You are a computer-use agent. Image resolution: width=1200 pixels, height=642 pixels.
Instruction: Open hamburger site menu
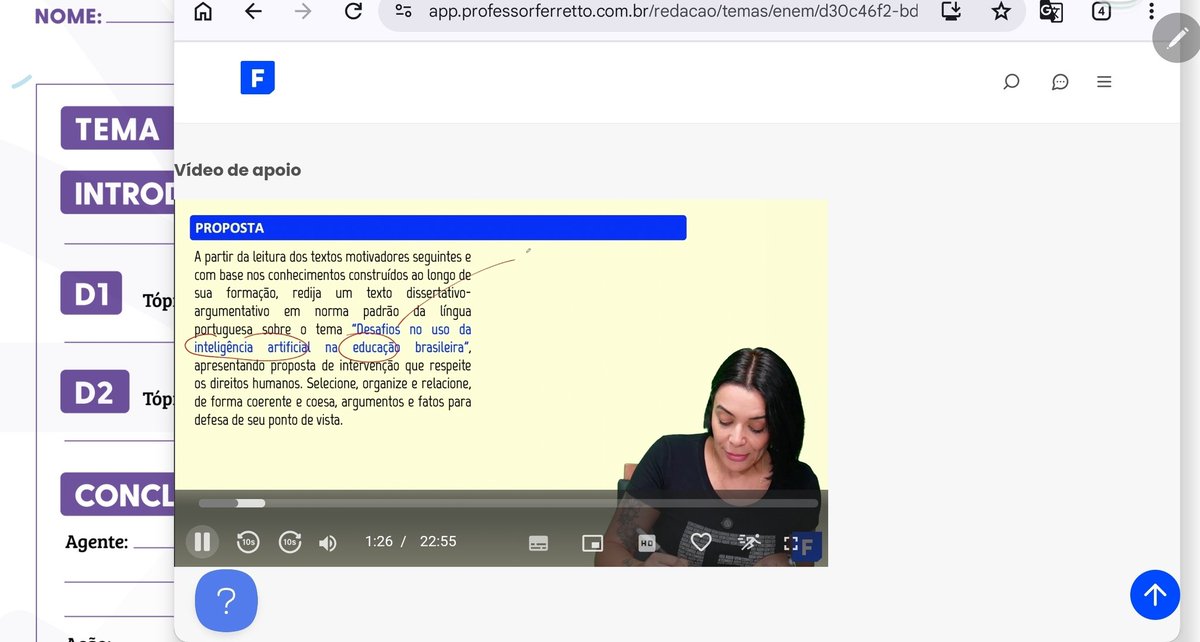(1104, 82)
